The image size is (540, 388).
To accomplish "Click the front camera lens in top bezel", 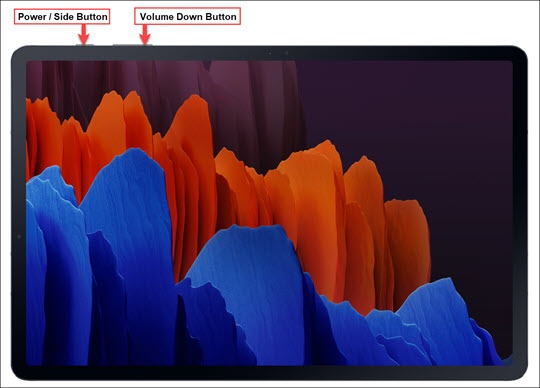I will (x=270, y=53).
